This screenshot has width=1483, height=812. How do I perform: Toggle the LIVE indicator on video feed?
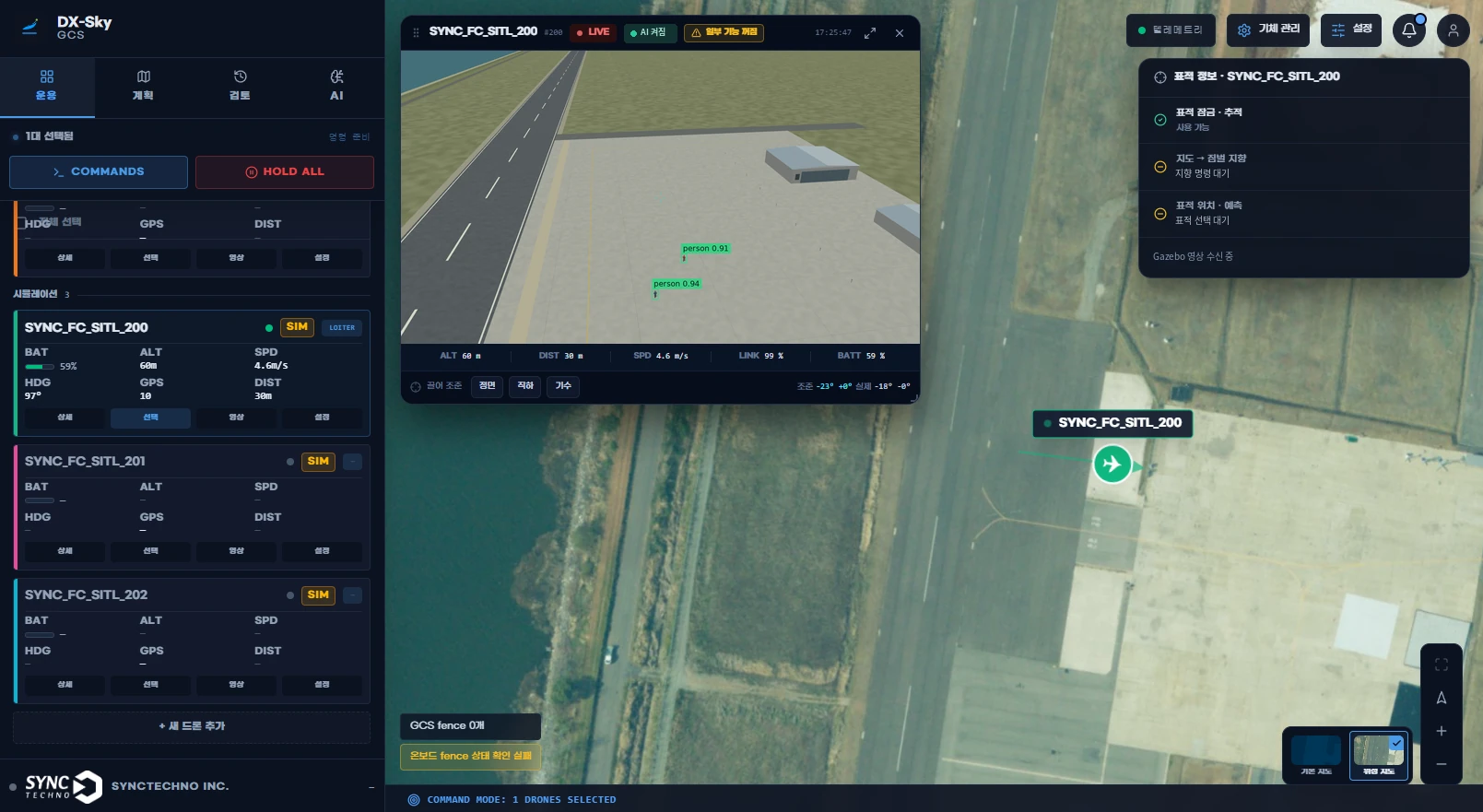pos(594,32)
